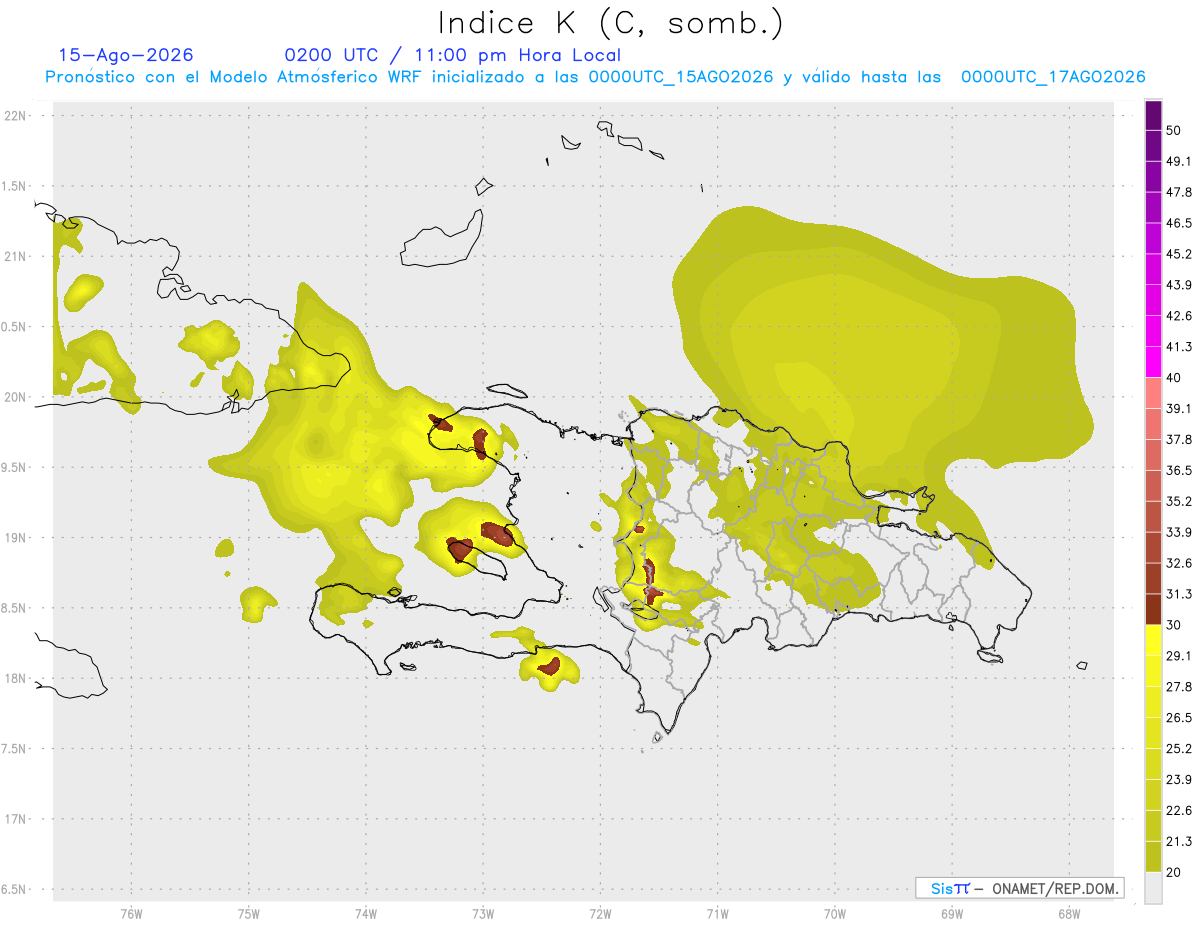The image size is (1200, 927).
Task: Click the '22.6' color scale label
Action: coord(1180,810)
